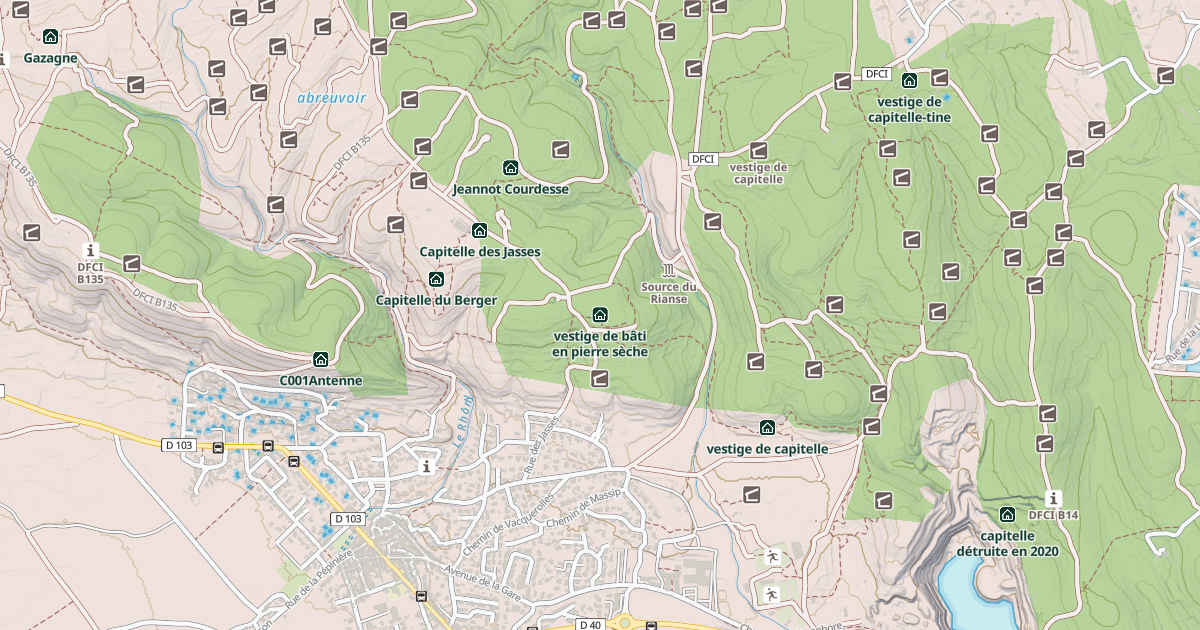1200x630 pixels.
Task: Select the Capitelle du Berger label
Action: click(x=436, y=300)
